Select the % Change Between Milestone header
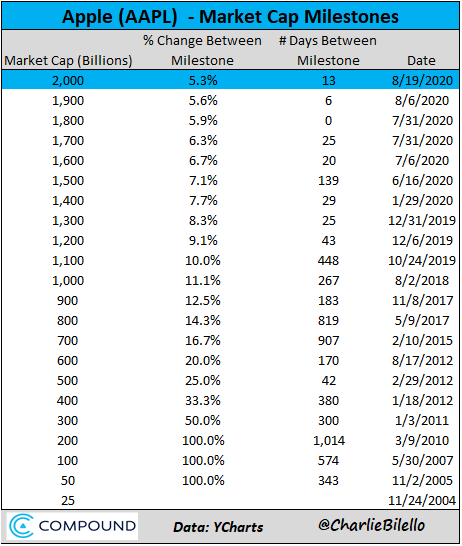Screen dimensions: 462x546 pyautogui.click(x=202, y=50)
